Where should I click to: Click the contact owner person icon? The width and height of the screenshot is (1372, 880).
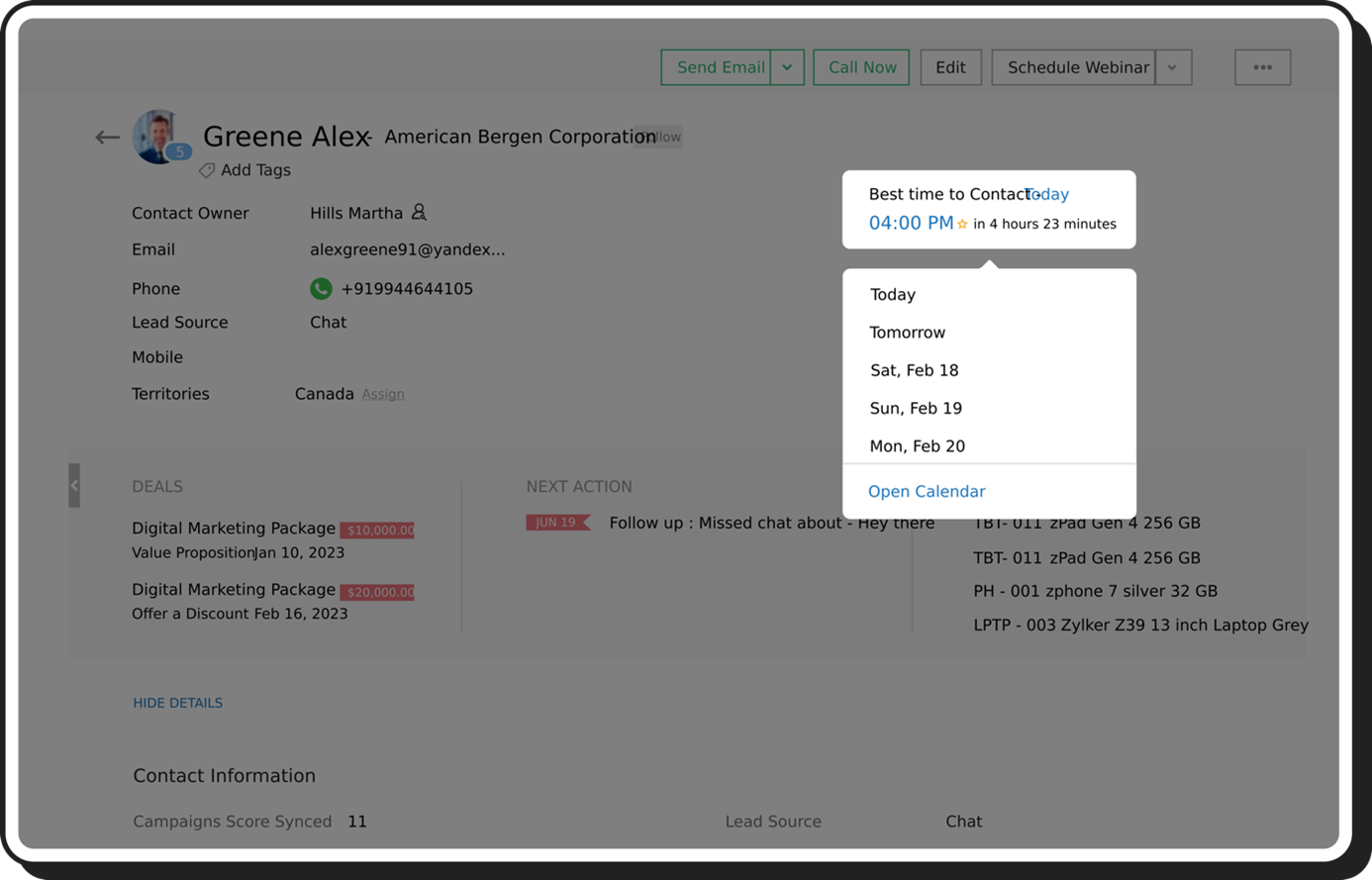pos(419,212)
